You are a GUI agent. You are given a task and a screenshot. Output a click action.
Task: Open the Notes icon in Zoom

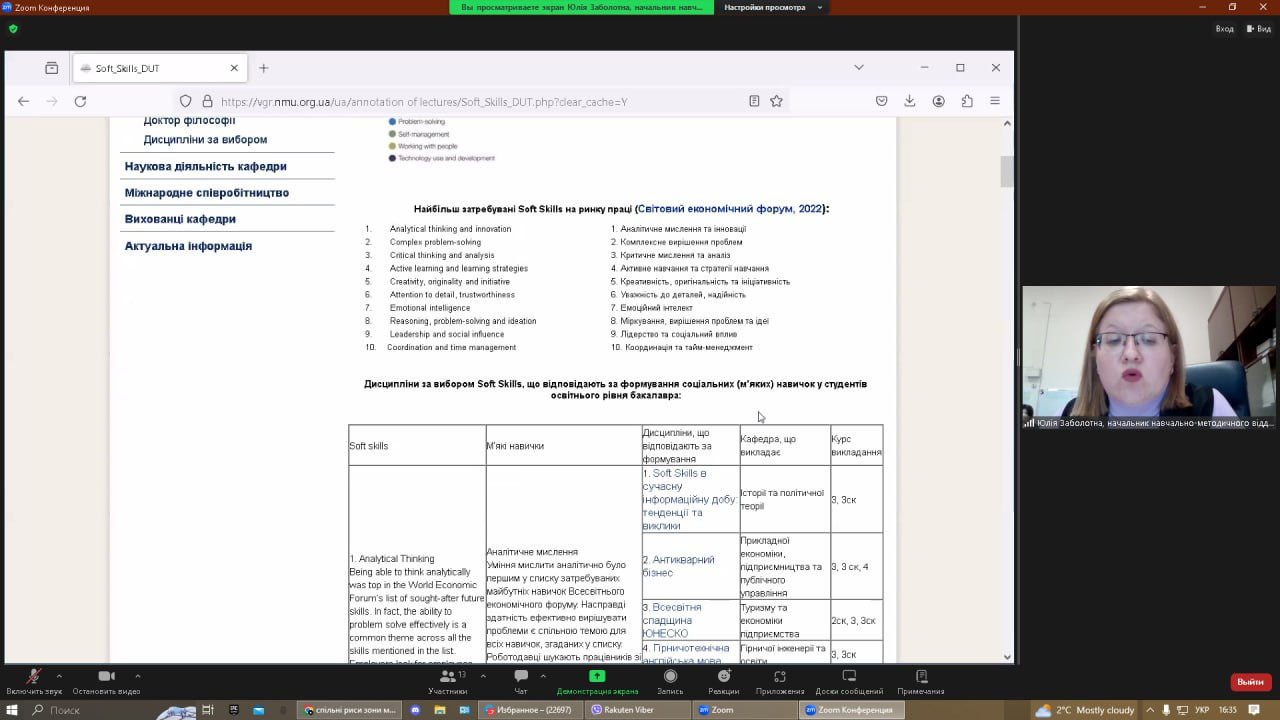point(920,677)
